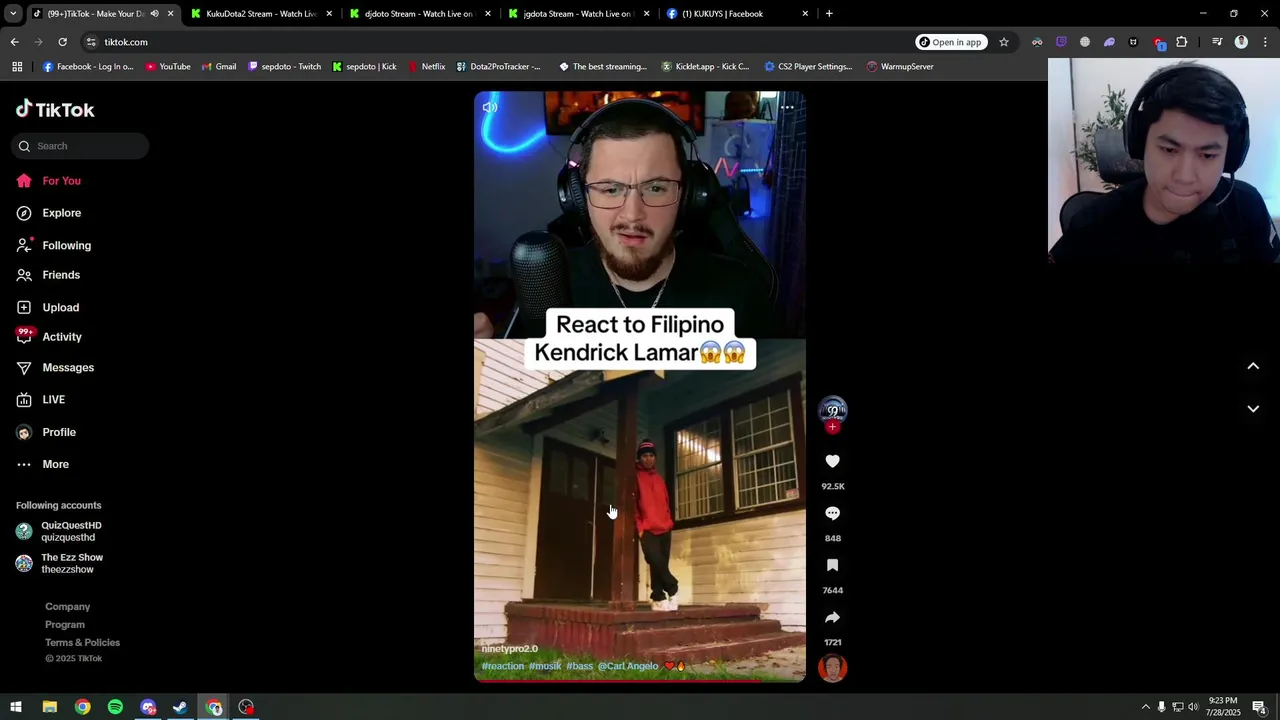Viewport: 1280px width, 720px height.
Task: Open File Explorer from taskbar
Action: (x=49, y=707)
